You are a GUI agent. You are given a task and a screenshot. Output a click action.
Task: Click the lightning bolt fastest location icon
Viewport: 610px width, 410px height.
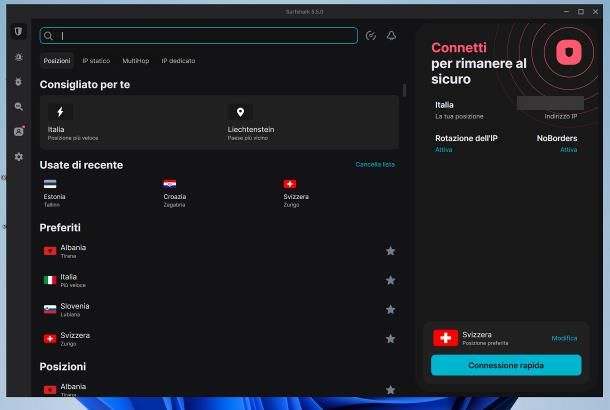pos(60,112)
